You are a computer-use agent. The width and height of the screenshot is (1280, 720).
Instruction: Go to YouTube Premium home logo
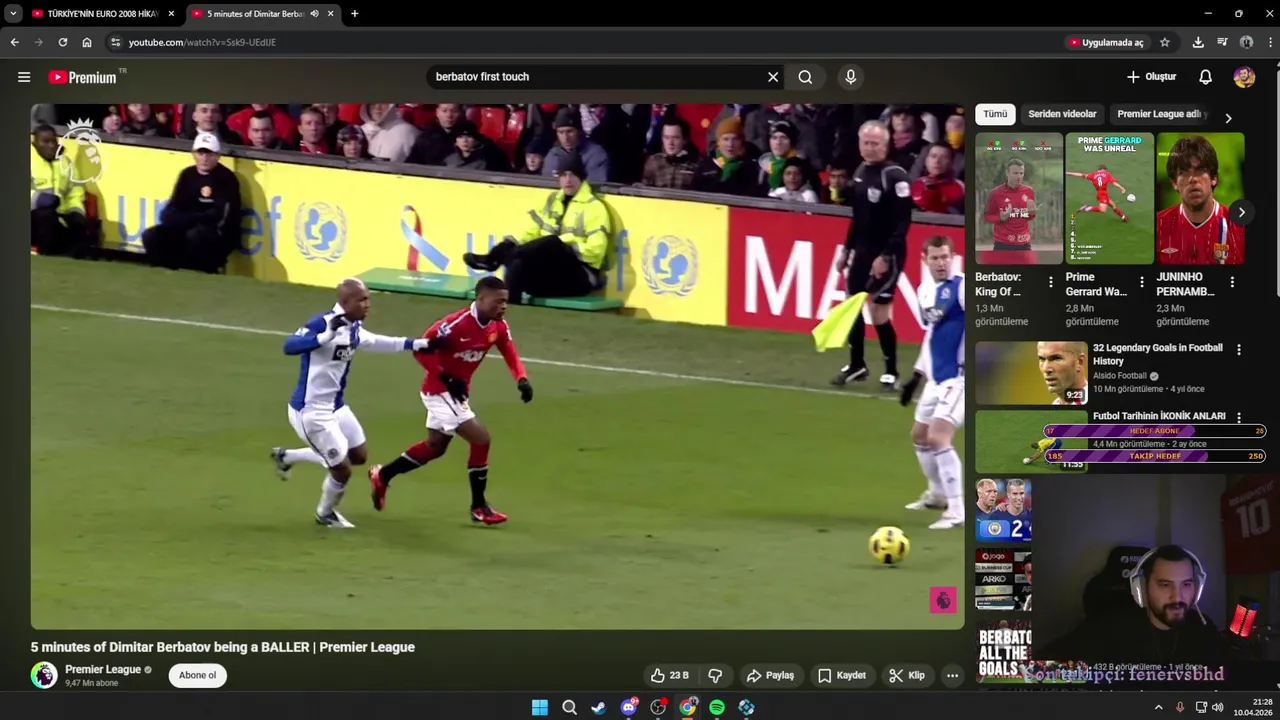(x=83, y=77)
